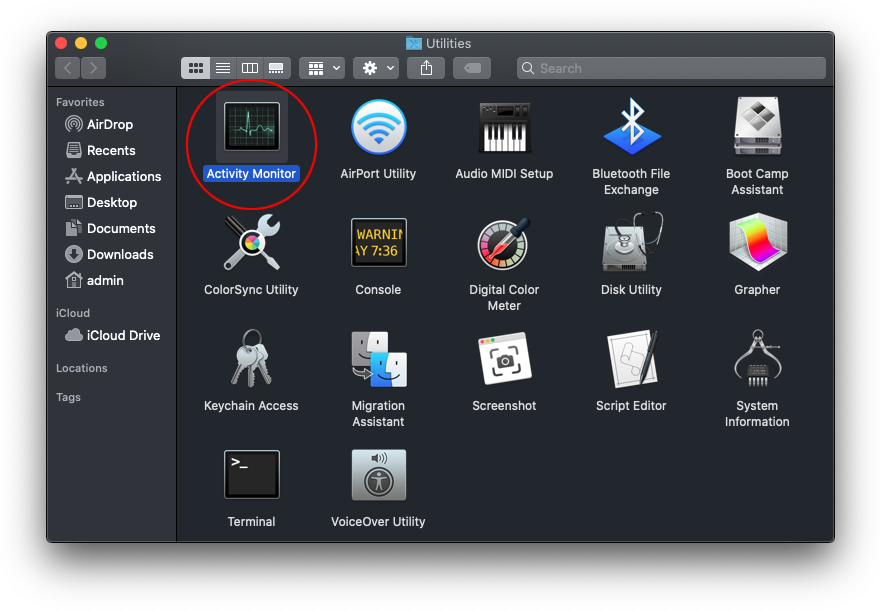
Task: Open Downloads in the sidebar
Action: 109,254
